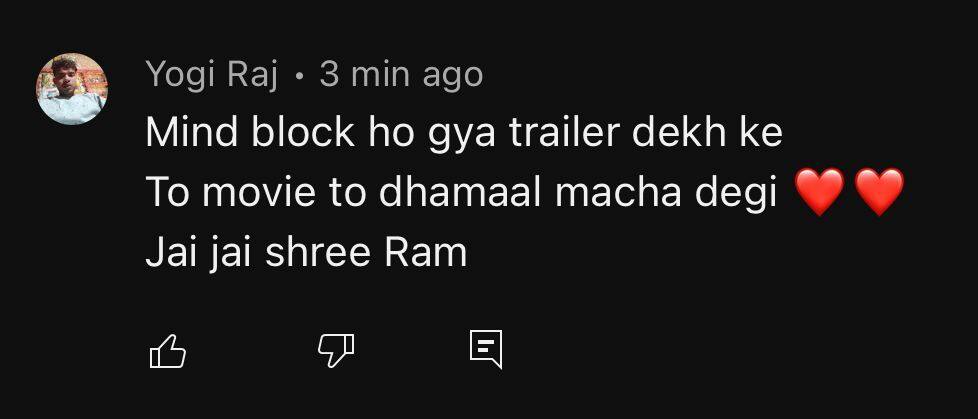Image resolution: width=978 pixels, height=419 pixels.
Task: Click the first red heart emoji
Action: pyautogui.click(x=820, y=191)
